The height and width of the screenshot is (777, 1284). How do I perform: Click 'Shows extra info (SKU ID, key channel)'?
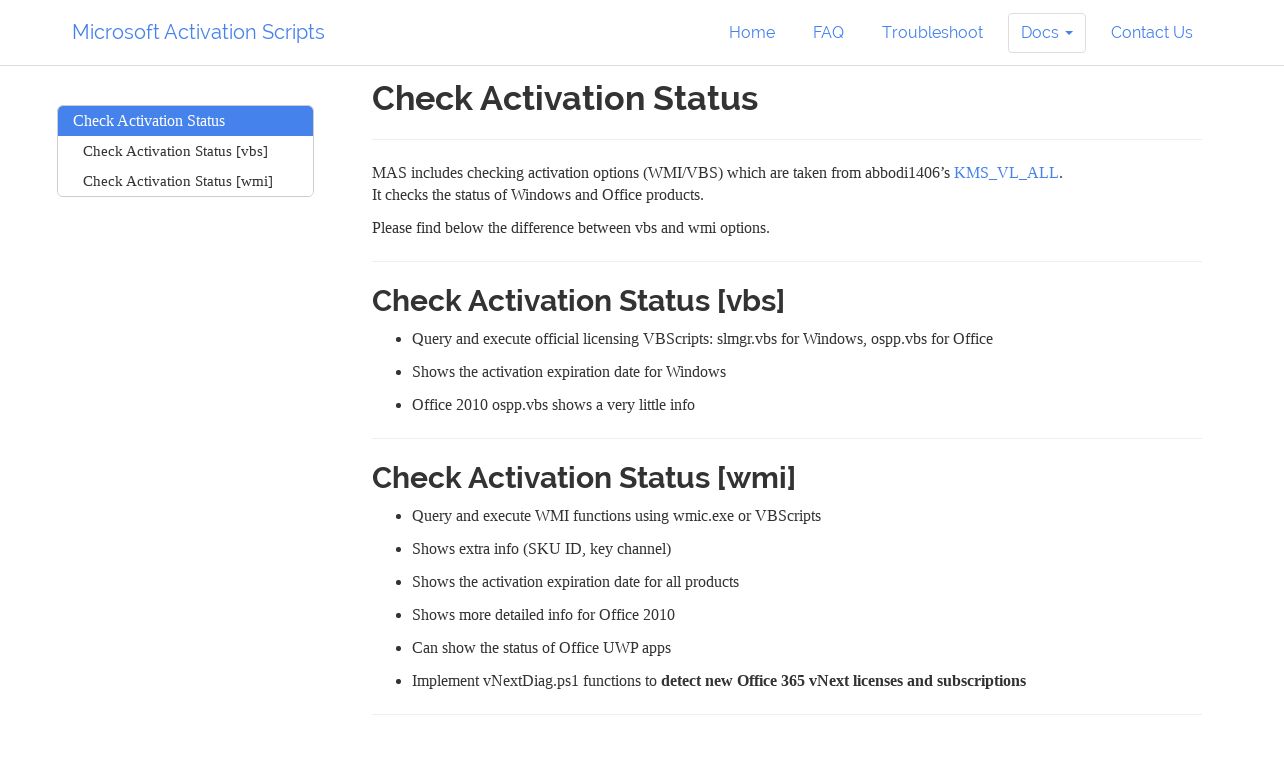[541, 549]
